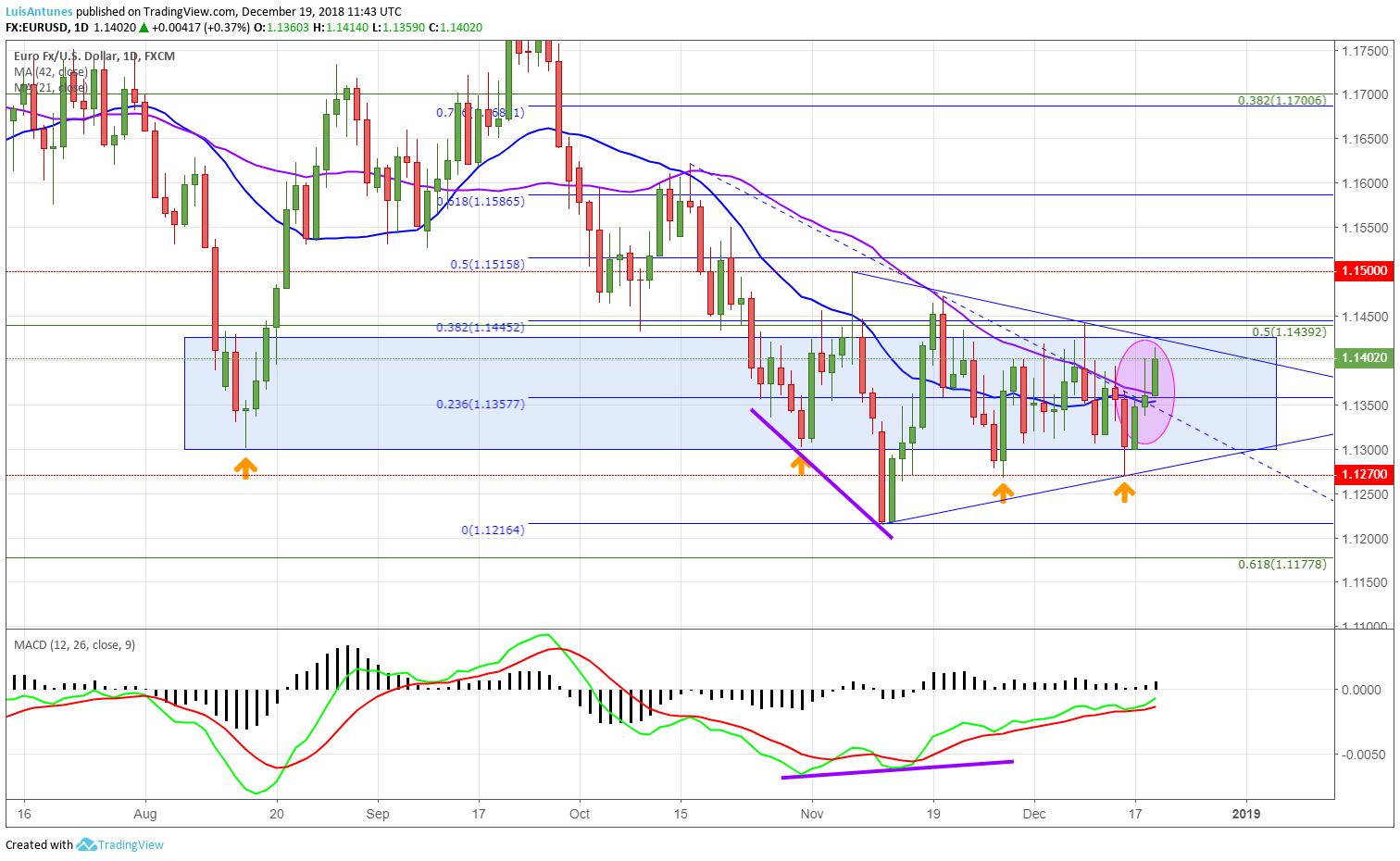Viewport: 1400px width, 861px height.
Task: Click the red 1.15000 price level tag
Action: pyautogui.click(x=1365, y=270)
